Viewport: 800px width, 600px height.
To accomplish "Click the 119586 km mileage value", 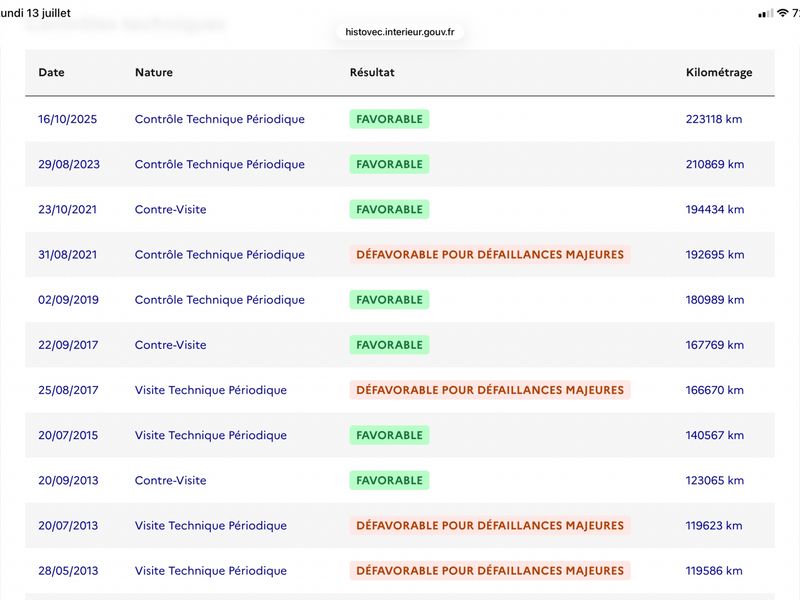I will coord(714,571).
